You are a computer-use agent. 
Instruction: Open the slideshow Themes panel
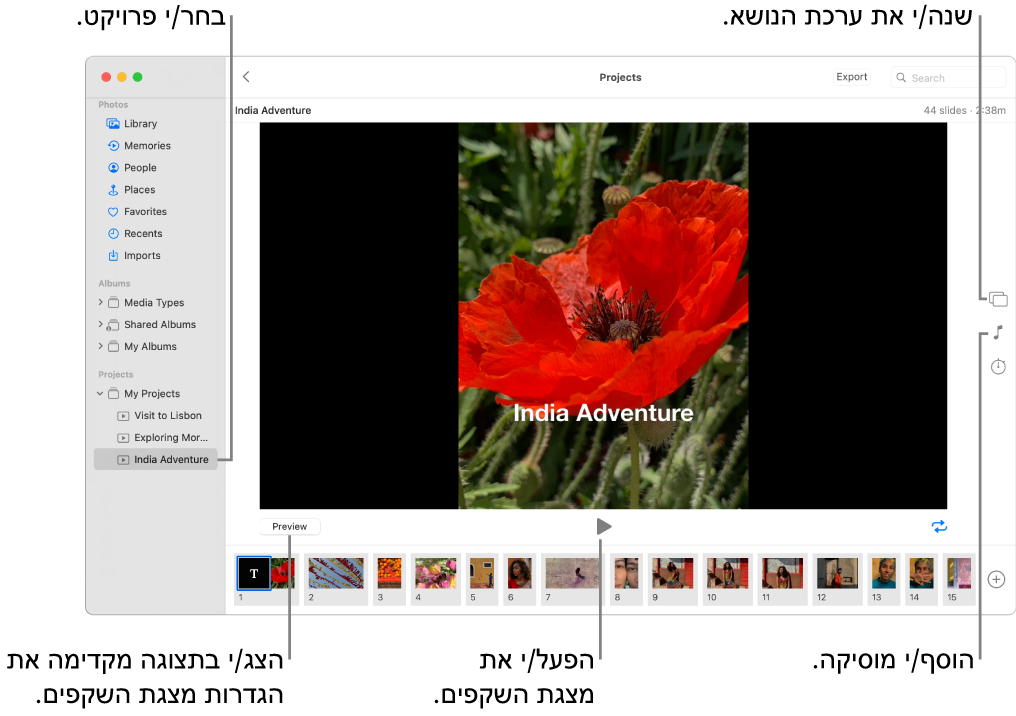(x=996, y=298)
